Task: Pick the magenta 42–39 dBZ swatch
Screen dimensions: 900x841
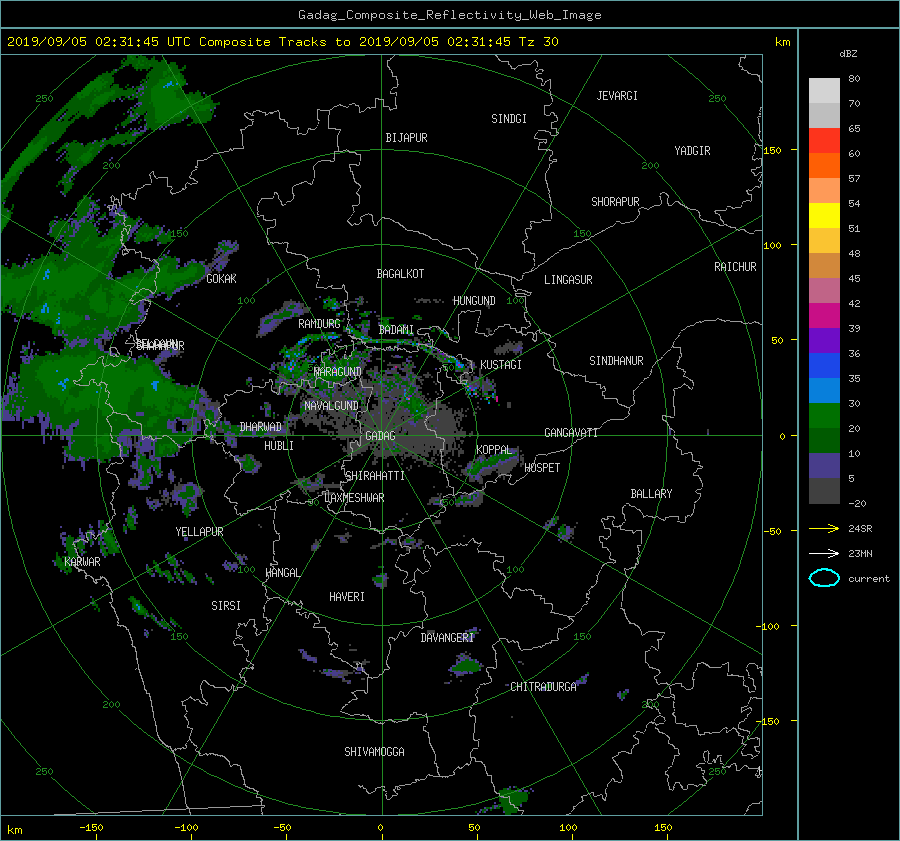Action: [x=824, y=315]
